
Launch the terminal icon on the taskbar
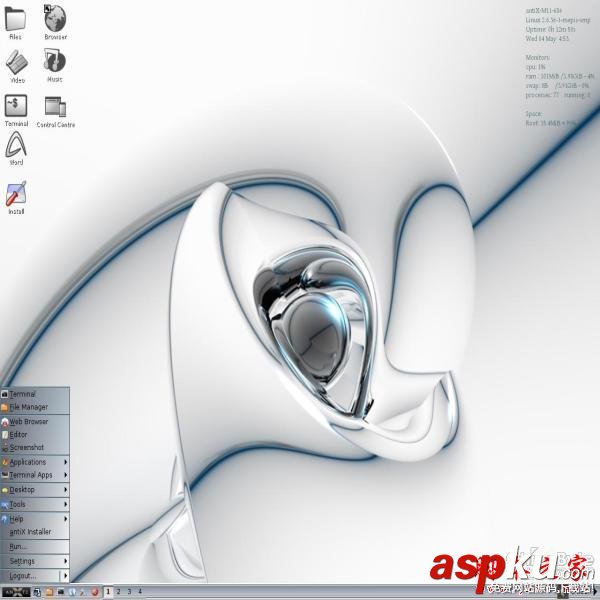click(61, 592)
